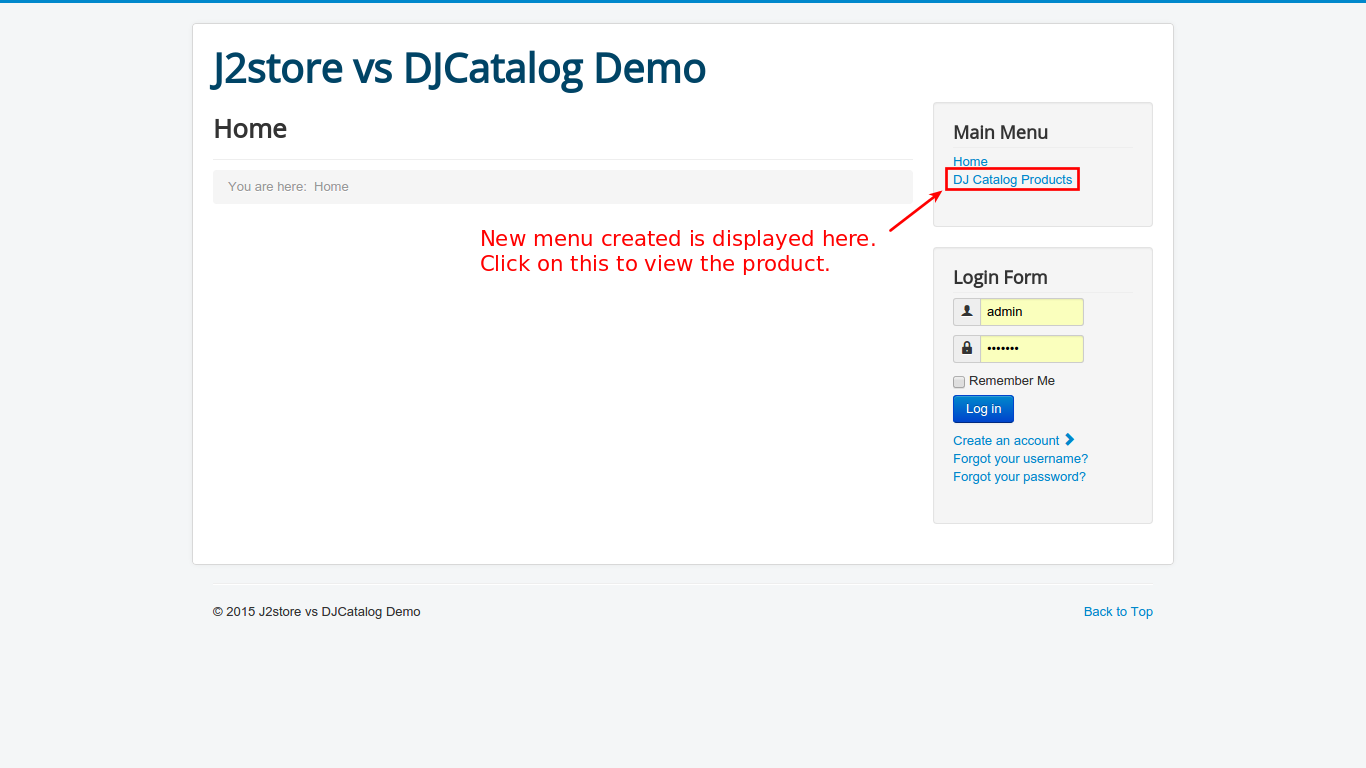
Task: Follow the Create an account link
Action: pyautogui.click(x=1006, y=441)
